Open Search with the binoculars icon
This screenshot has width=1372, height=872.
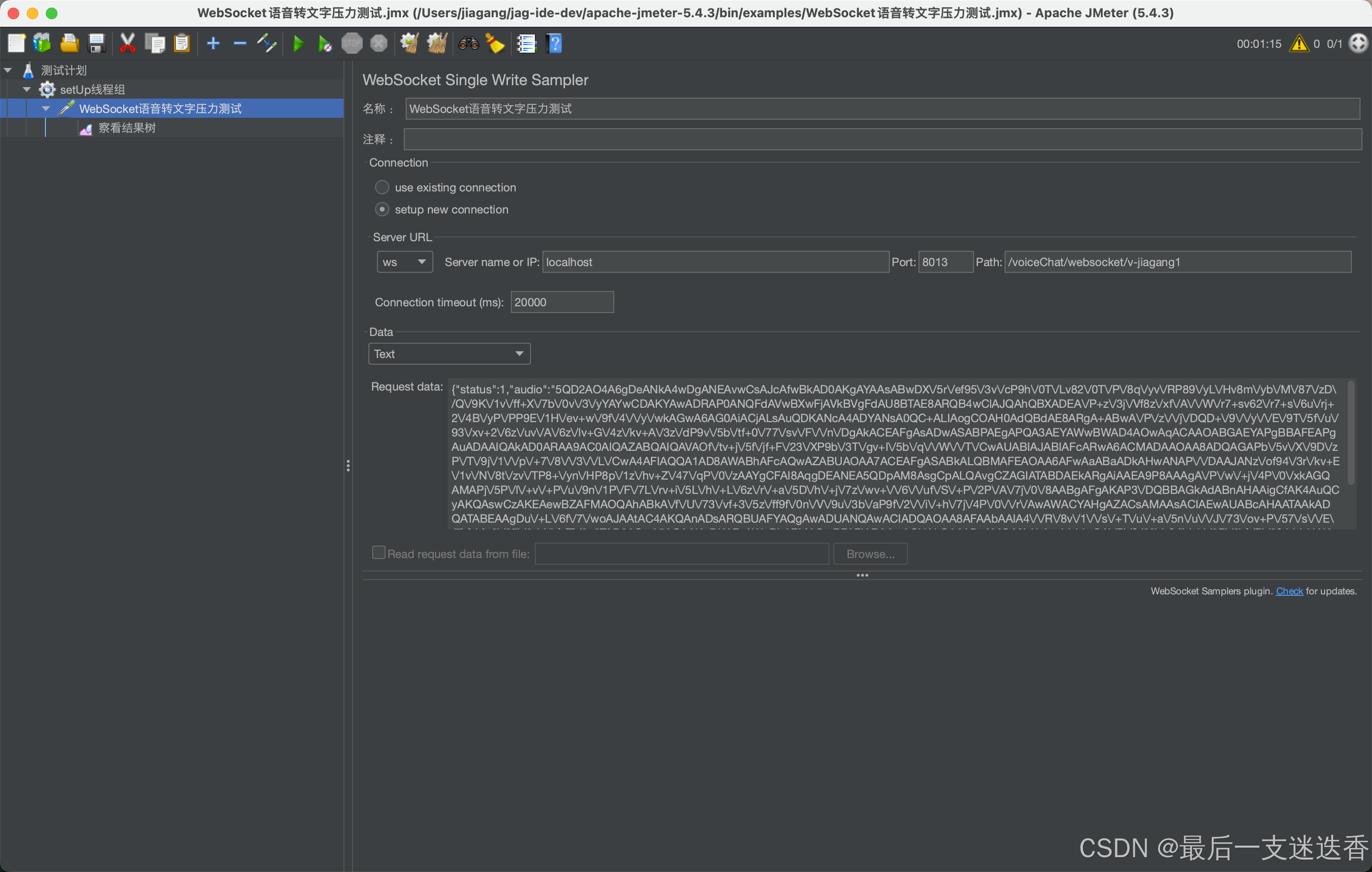coord(468,44)
